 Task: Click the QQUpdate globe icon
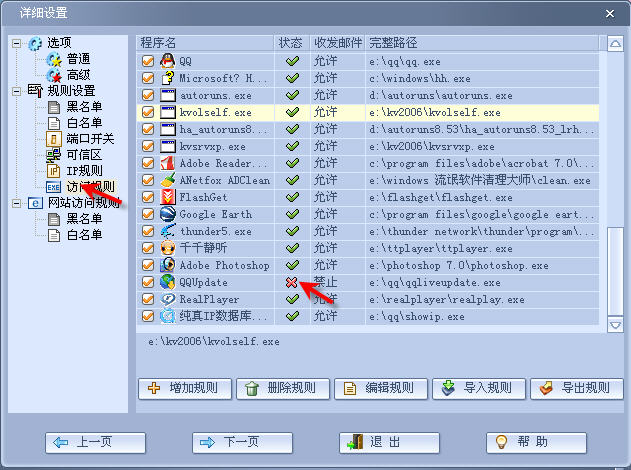click(x=167, y=282)
